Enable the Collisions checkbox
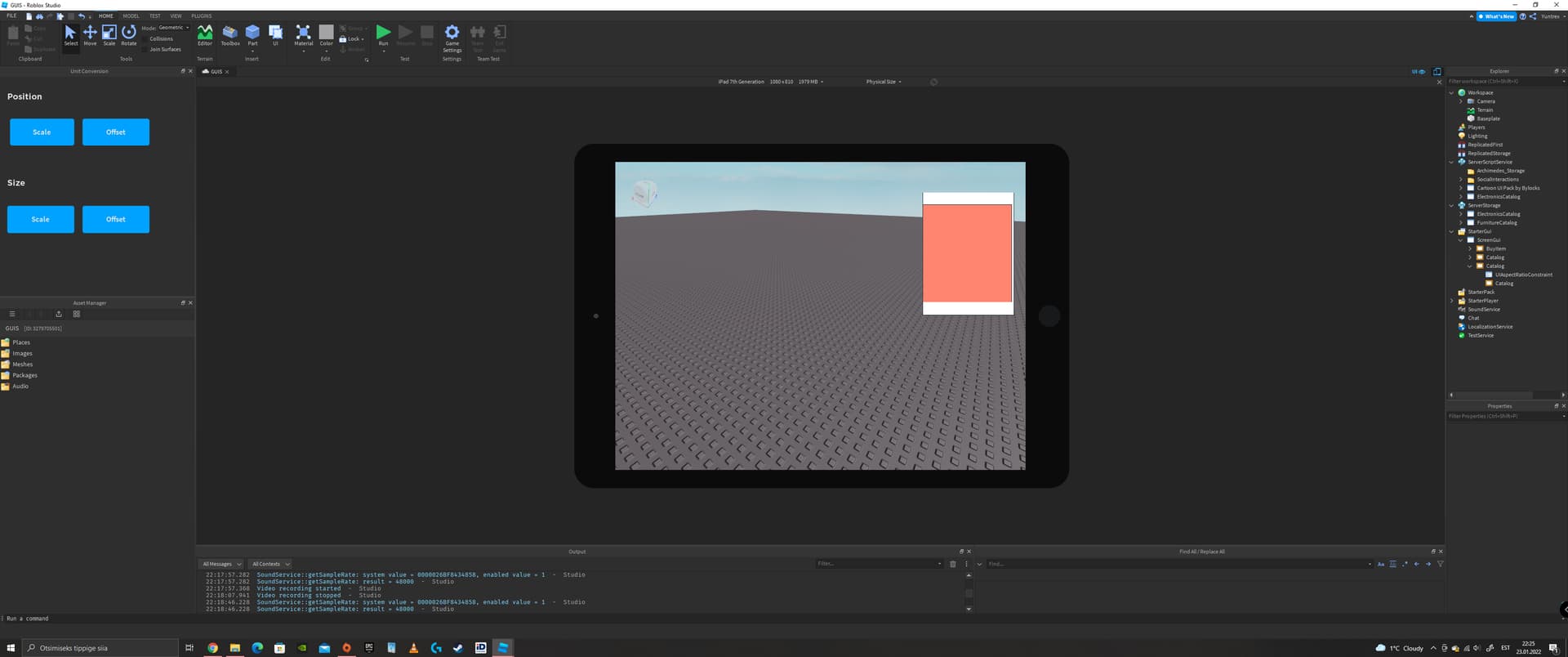The width and height of the screenshot is (1568, 657). pyautogui.click(x=145, y=38)
